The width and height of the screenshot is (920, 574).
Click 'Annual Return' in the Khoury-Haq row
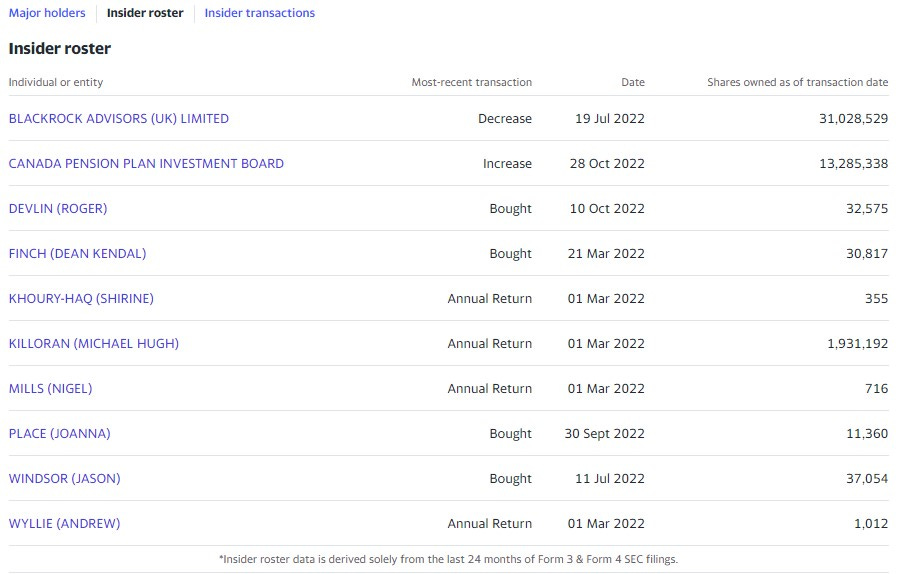click(490, 299)
